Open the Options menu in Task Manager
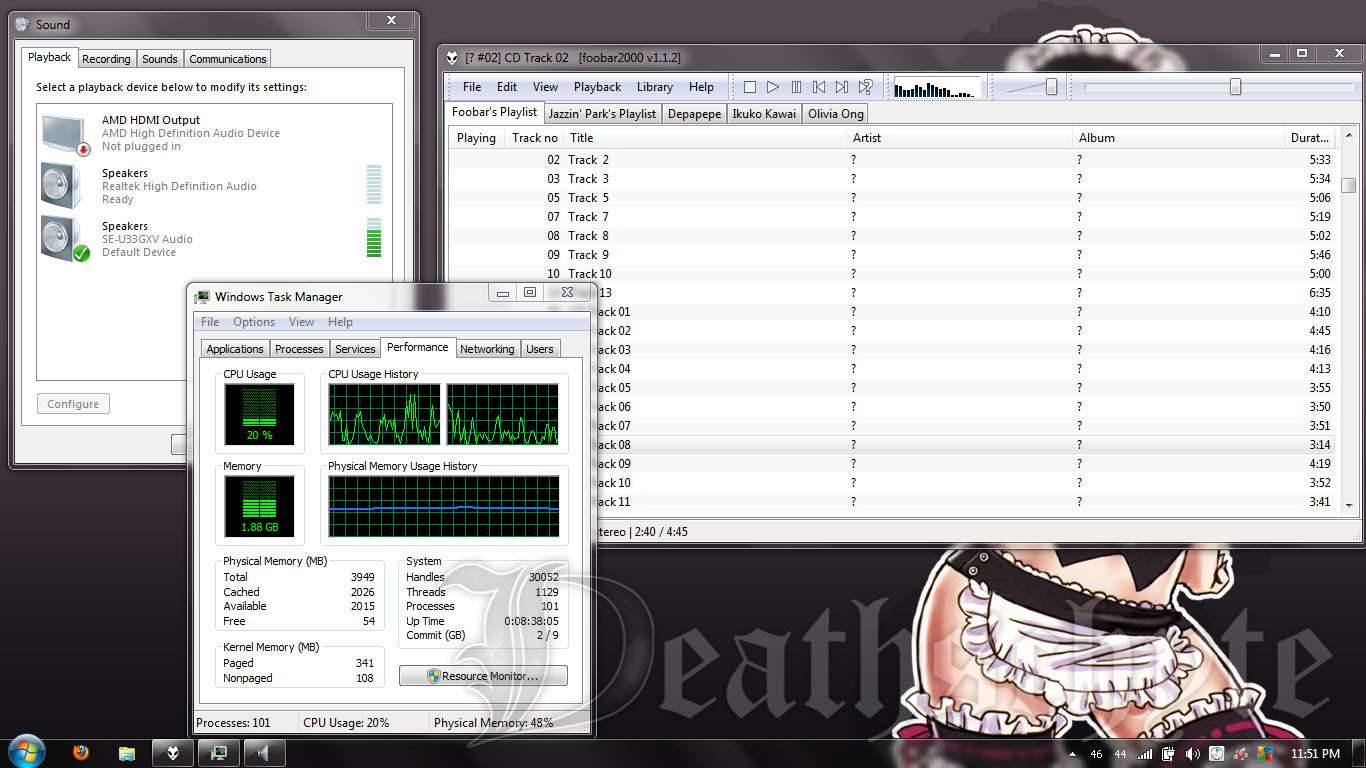Screen dimensions: 1366x768 [254, 322]
